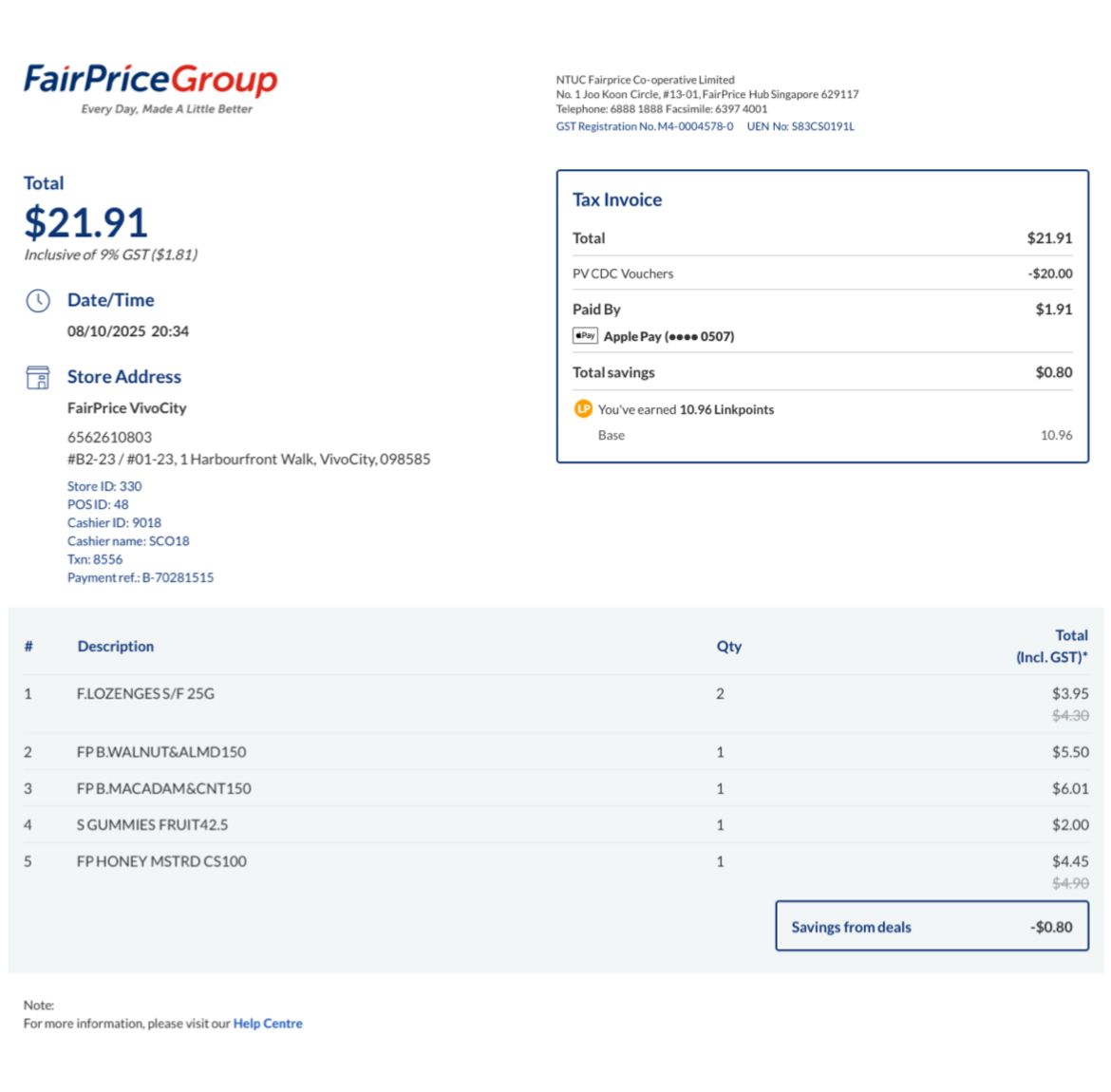Click item FP HONEY MSTRD CS100
1111x1092 pixels.
pyautogui.click(x=161, y=861)
